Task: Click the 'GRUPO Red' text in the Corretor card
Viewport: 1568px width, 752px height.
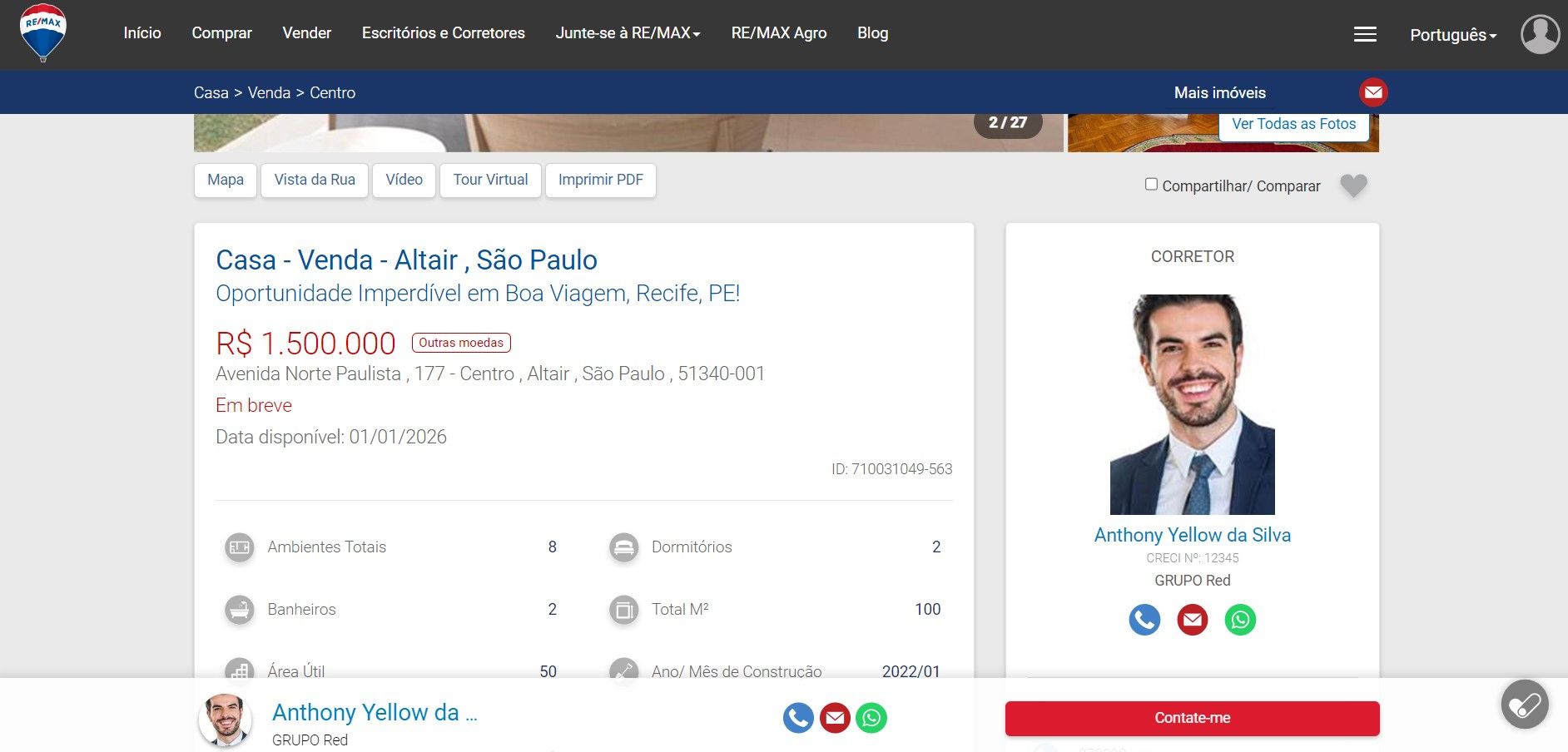Action: pos(1193,581)
